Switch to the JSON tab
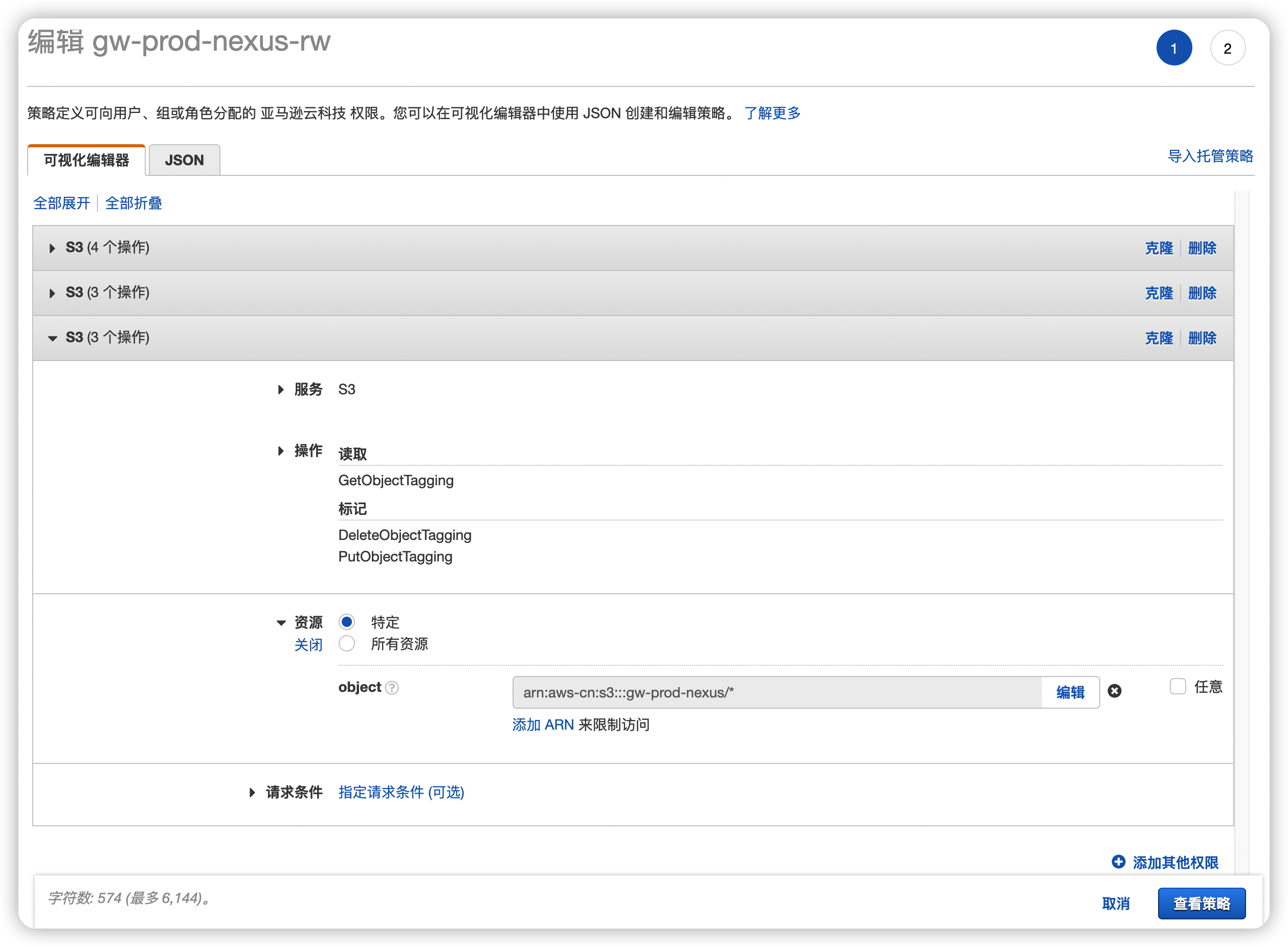The width and height of the screenshot is (1288, 947). [x=184, y=160]
